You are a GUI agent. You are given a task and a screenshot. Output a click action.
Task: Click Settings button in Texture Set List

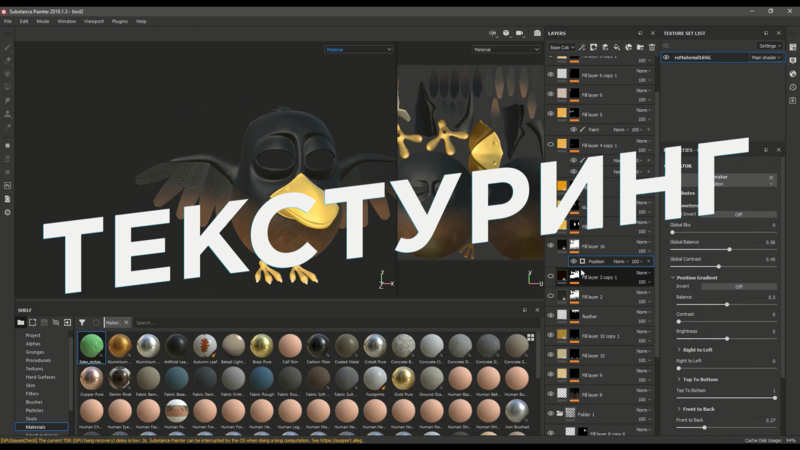(x=769, y=46)
